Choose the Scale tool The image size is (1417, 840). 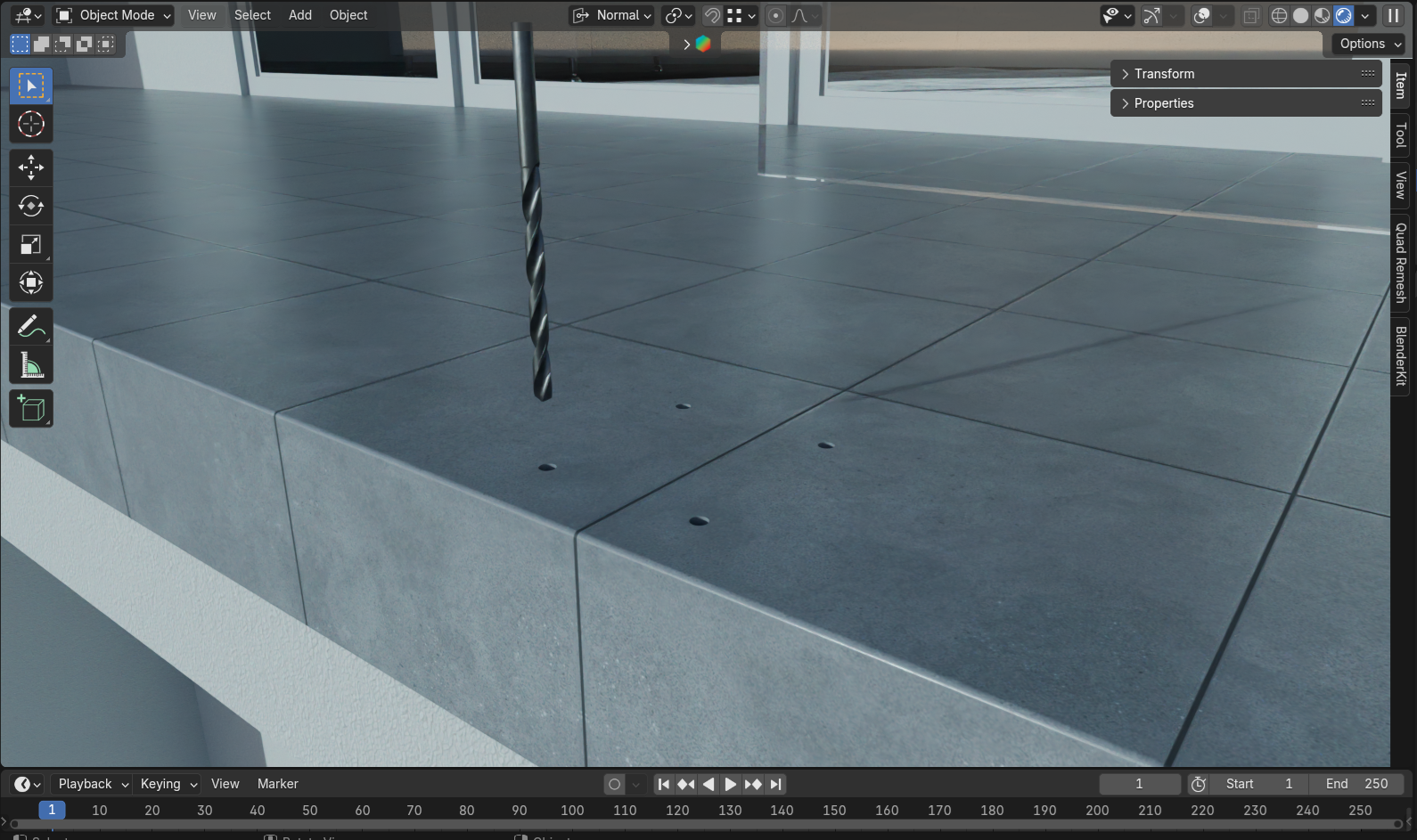[x=31, y=245]
